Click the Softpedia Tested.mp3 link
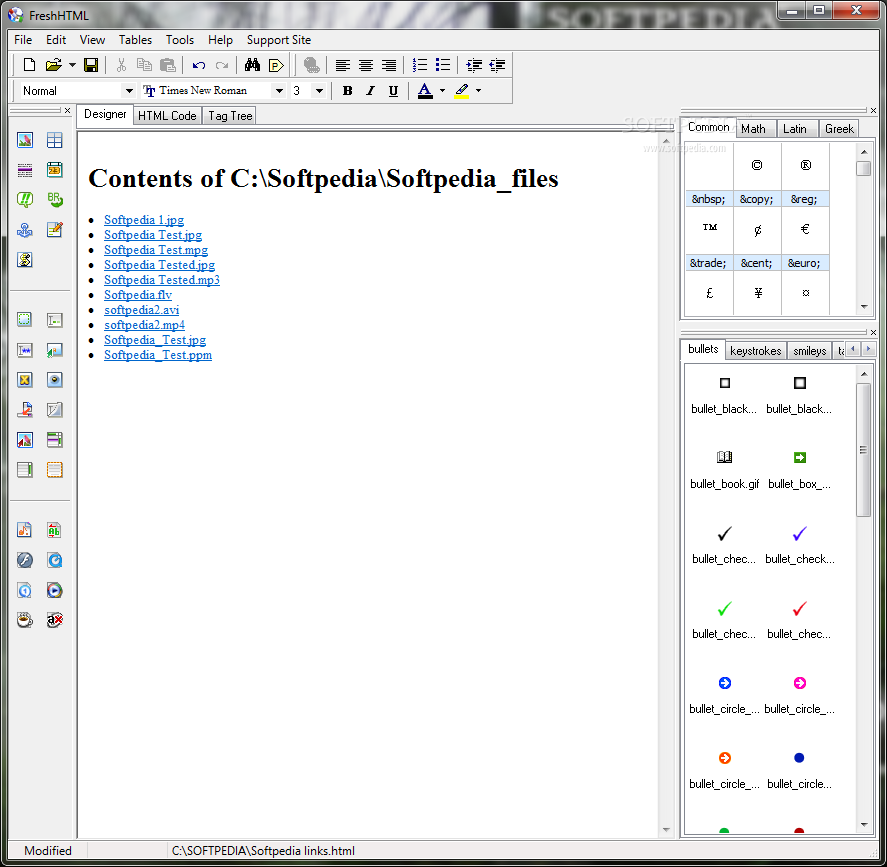The height and width of the screenshot is (867, 887). coord(162,280)
